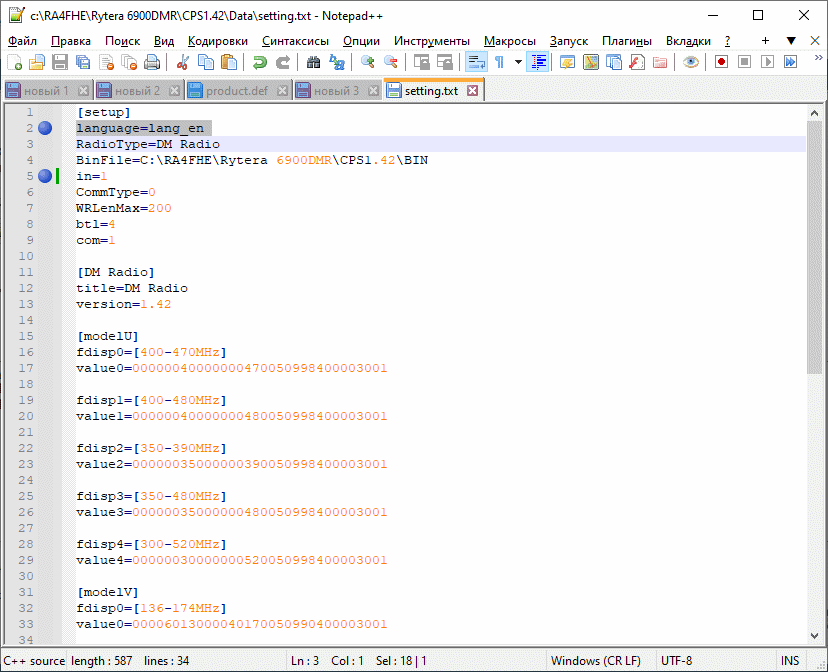Start macro recording with red dot button

[721, 62]
